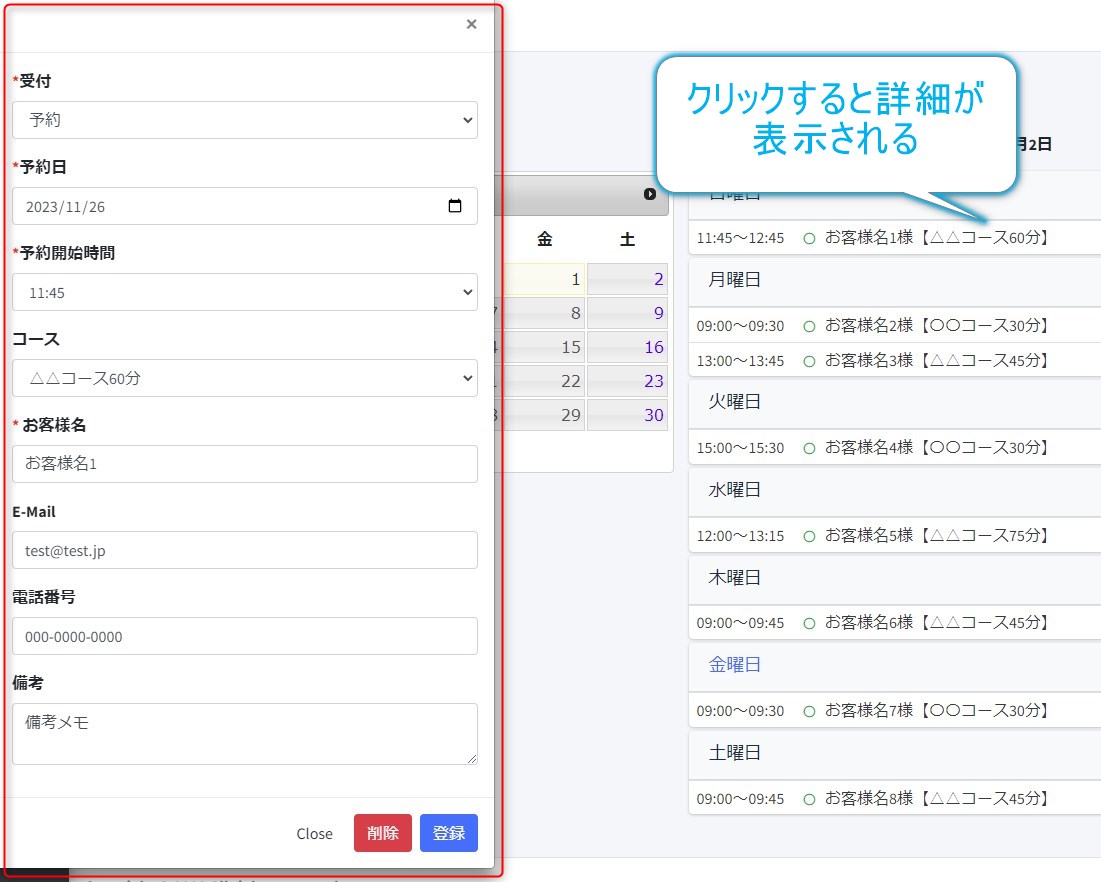
Task: Click the お客様名 input containing お客様名1
Action: coord(244,464)
